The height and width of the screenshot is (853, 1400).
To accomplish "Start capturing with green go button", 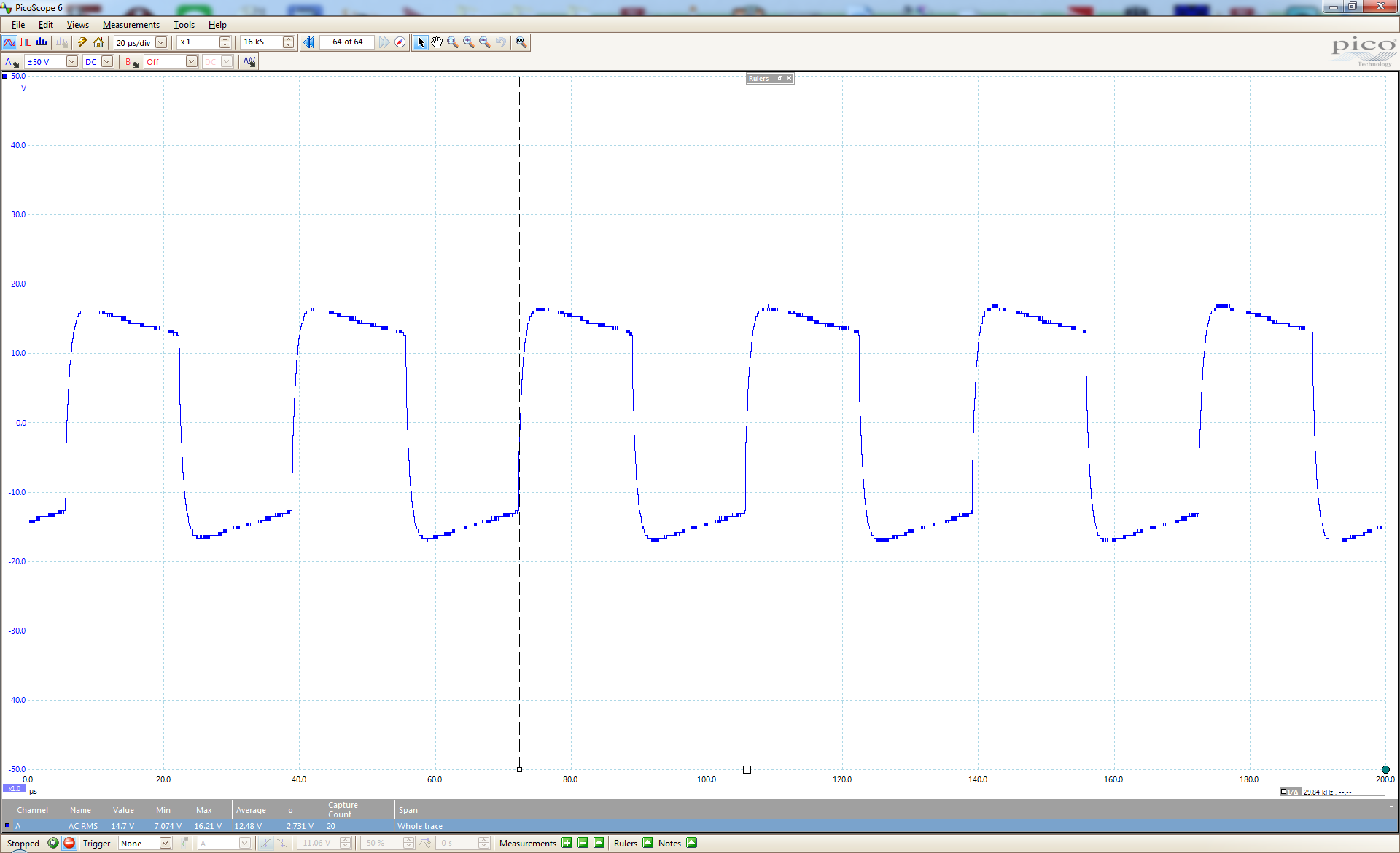I will pyautogui.click(x=53, y=843).
